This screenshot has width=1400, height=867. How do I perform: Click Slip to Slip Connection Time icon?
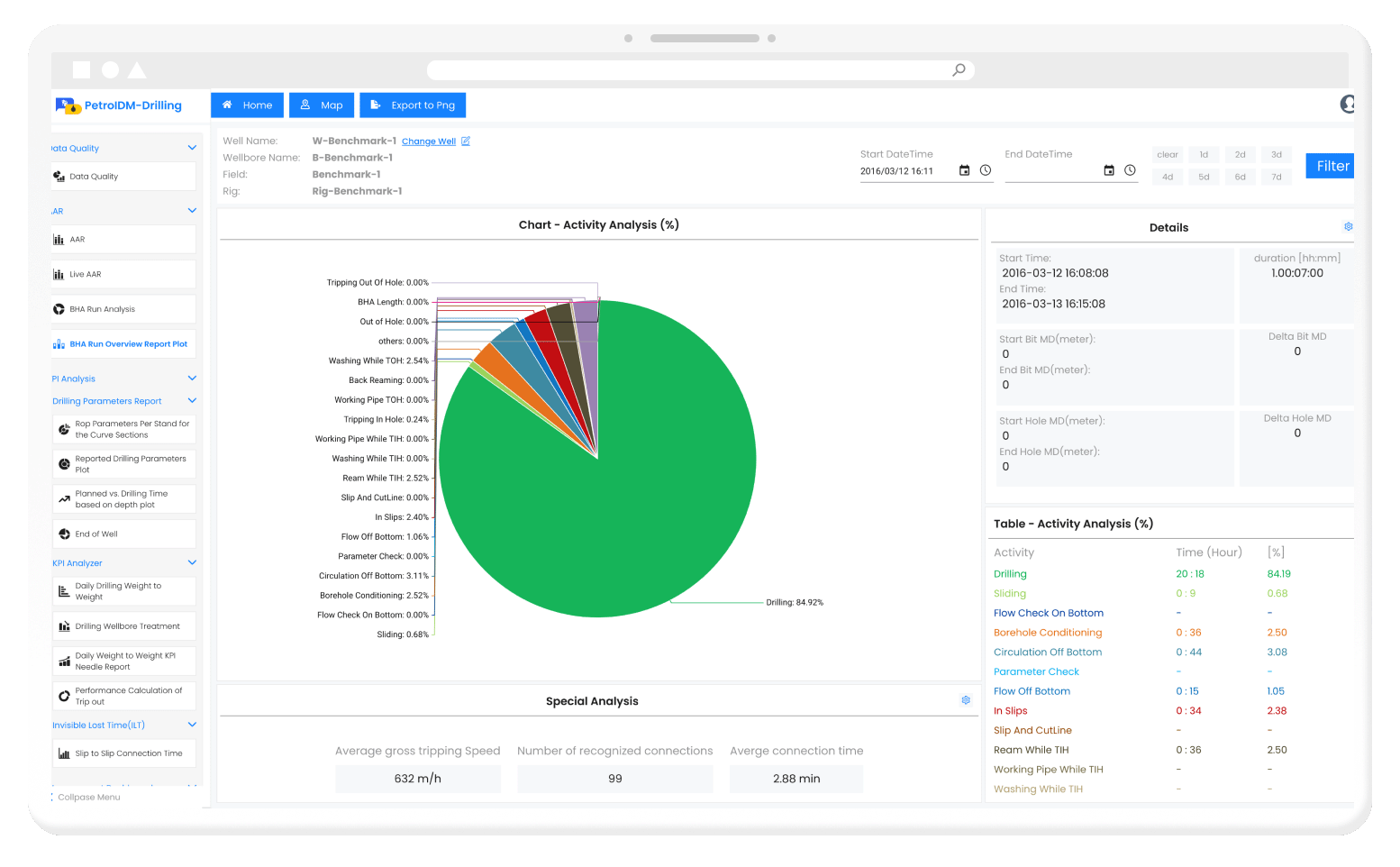64,753
